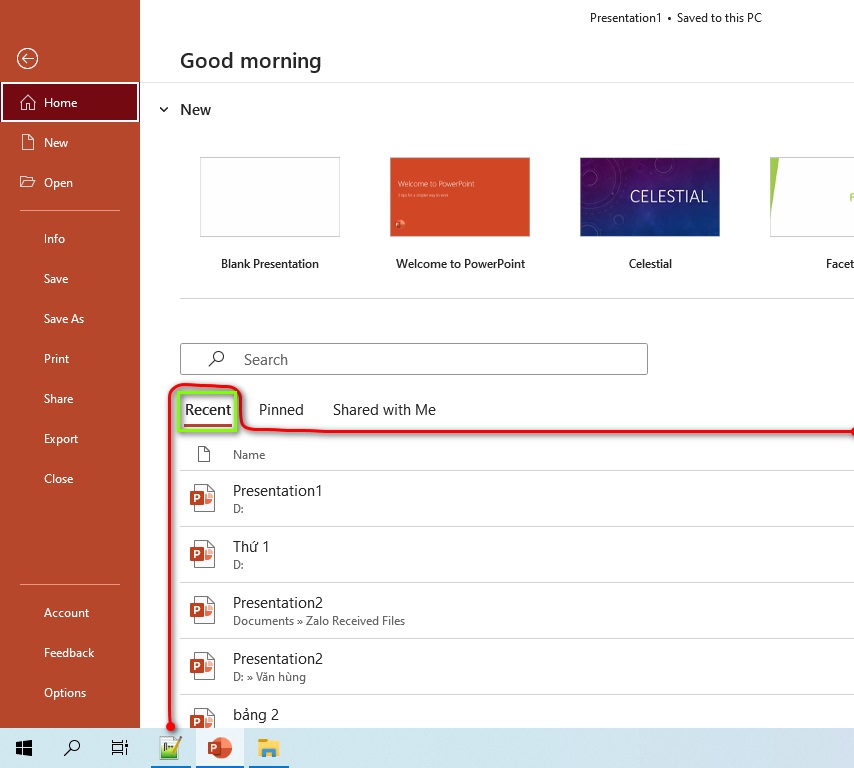
Task: Click the magnifier icon in Search box
Action: coord(217,358)
